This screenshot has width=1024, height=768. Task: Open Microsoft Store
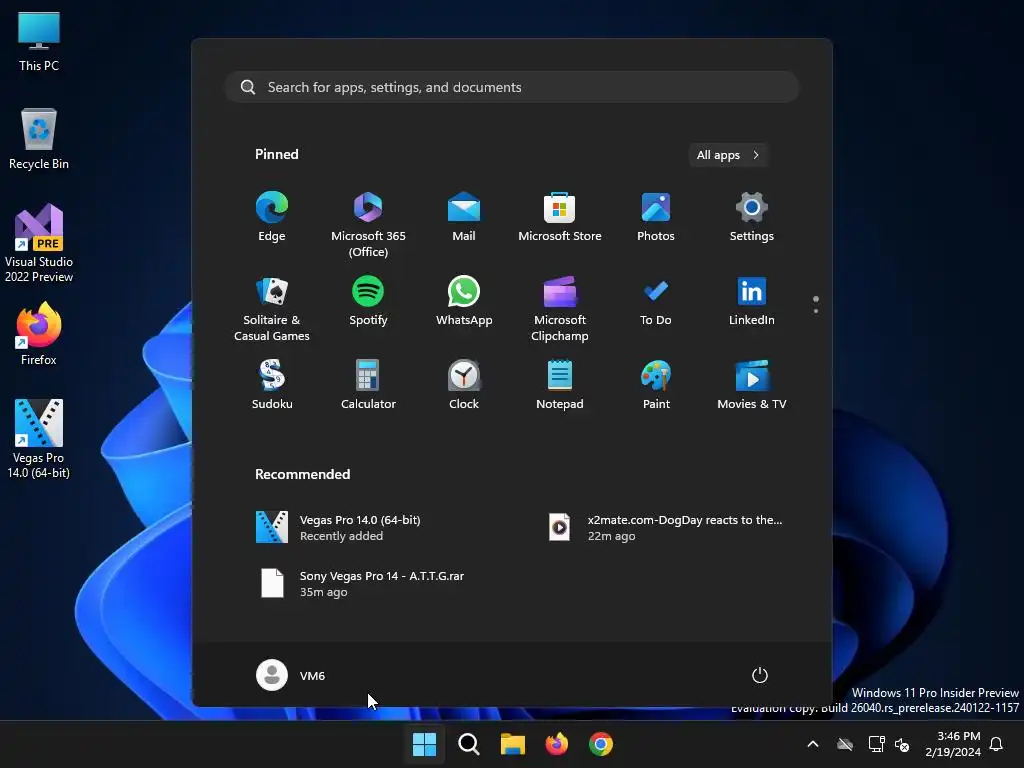click(560, 217)
